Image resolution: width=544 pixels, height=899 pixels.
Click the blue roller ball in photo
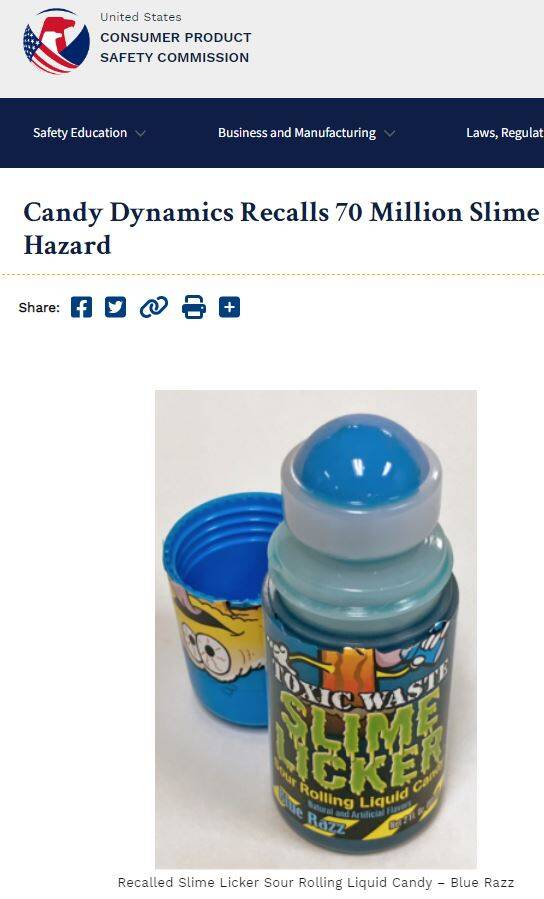coord(360,459)
